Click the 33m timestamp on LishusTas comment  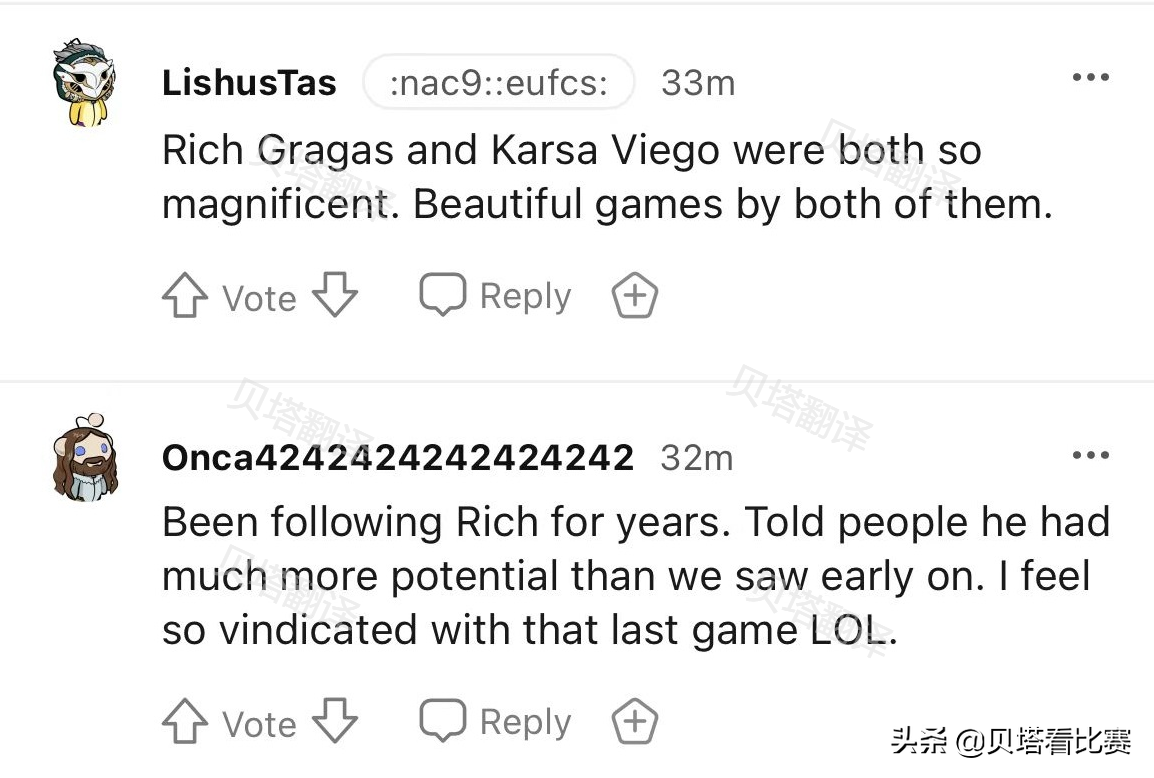tap(698, 83)
